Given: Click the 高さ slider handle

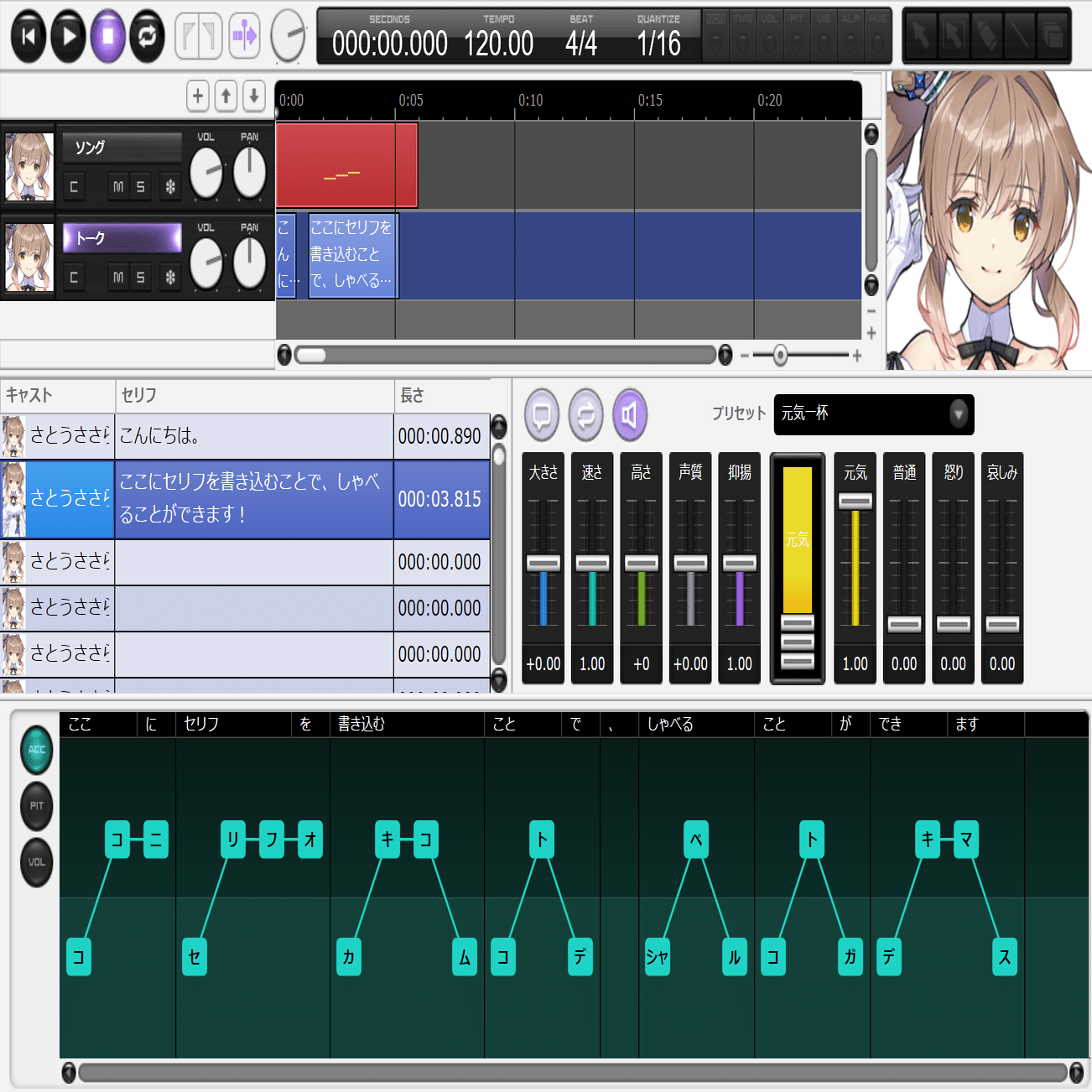Looking at the screenshot, I should click(642, 563).
